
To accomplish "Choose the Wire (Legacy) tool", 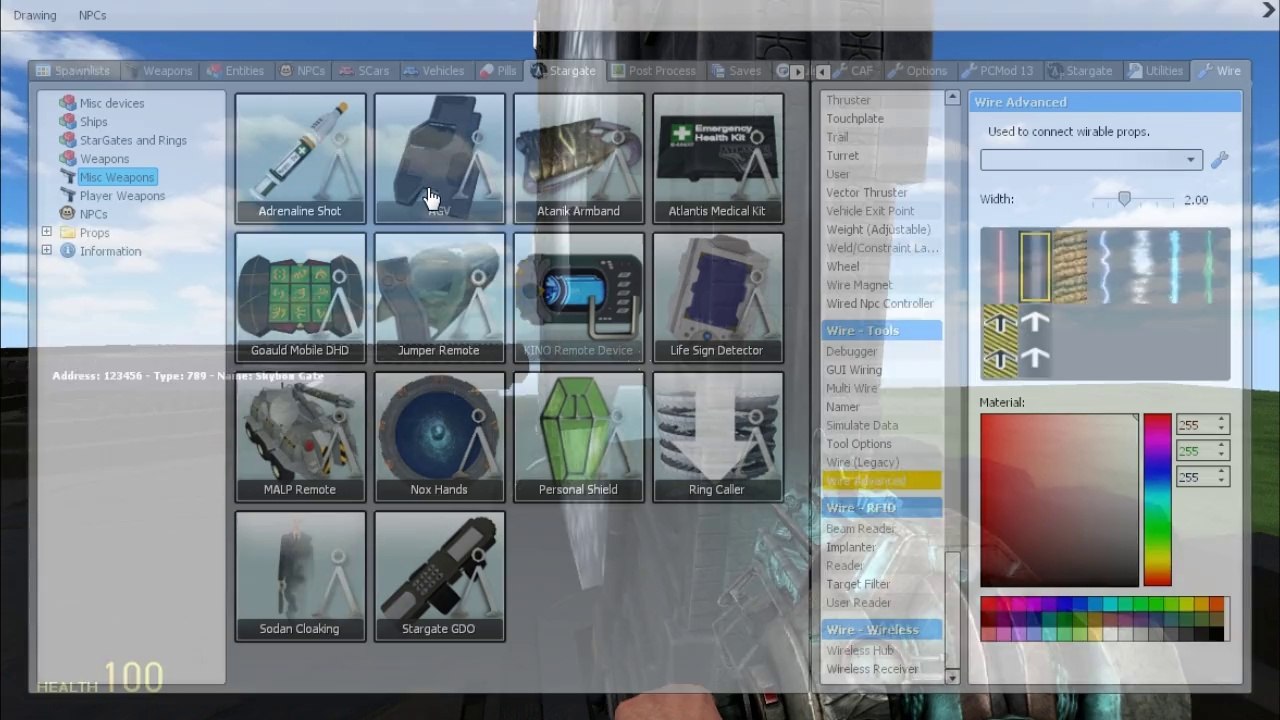I will [863, 462].
